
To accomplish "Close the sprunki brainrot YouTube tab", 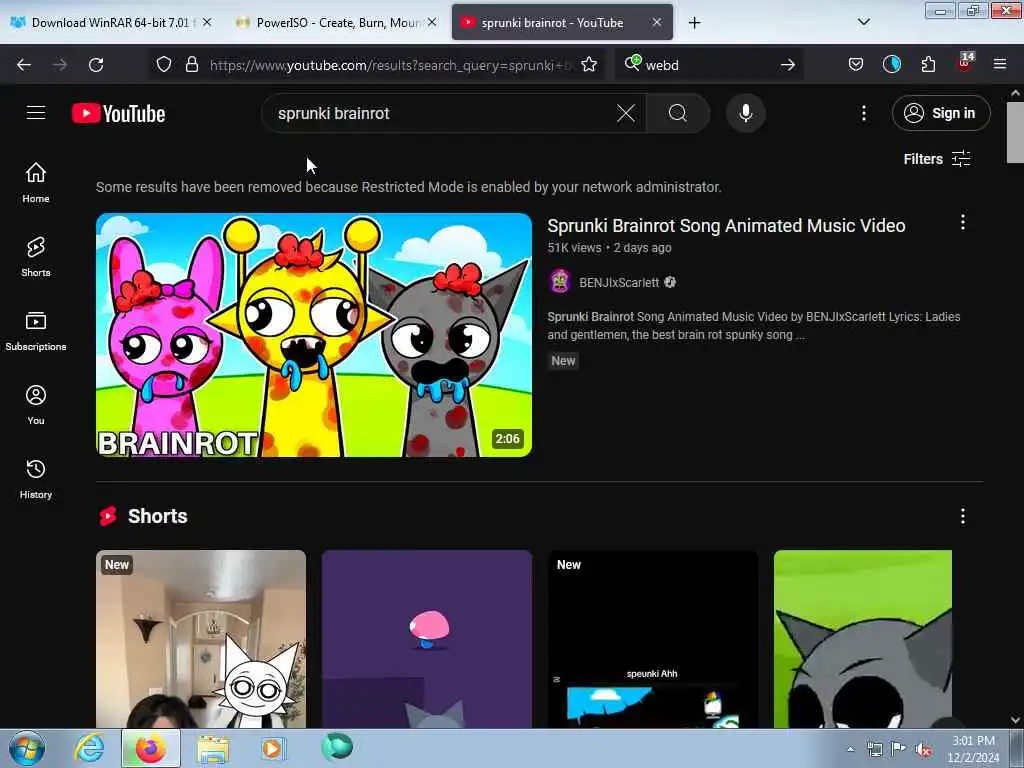I will [x=657, y=22].
